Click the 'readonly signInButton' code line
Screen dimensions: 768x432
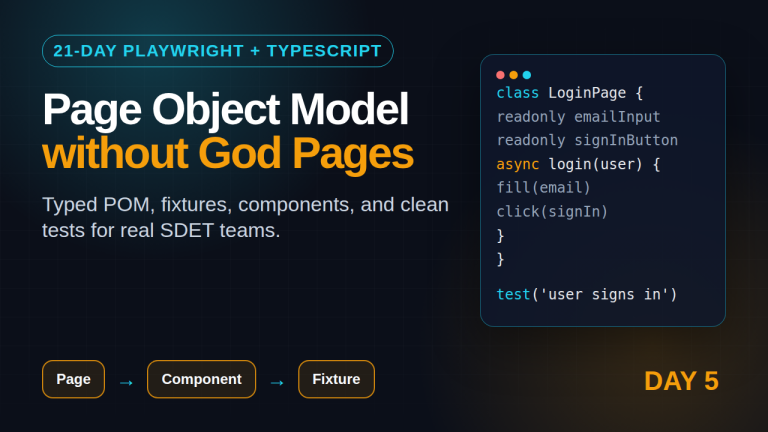[x=587, y=141]
